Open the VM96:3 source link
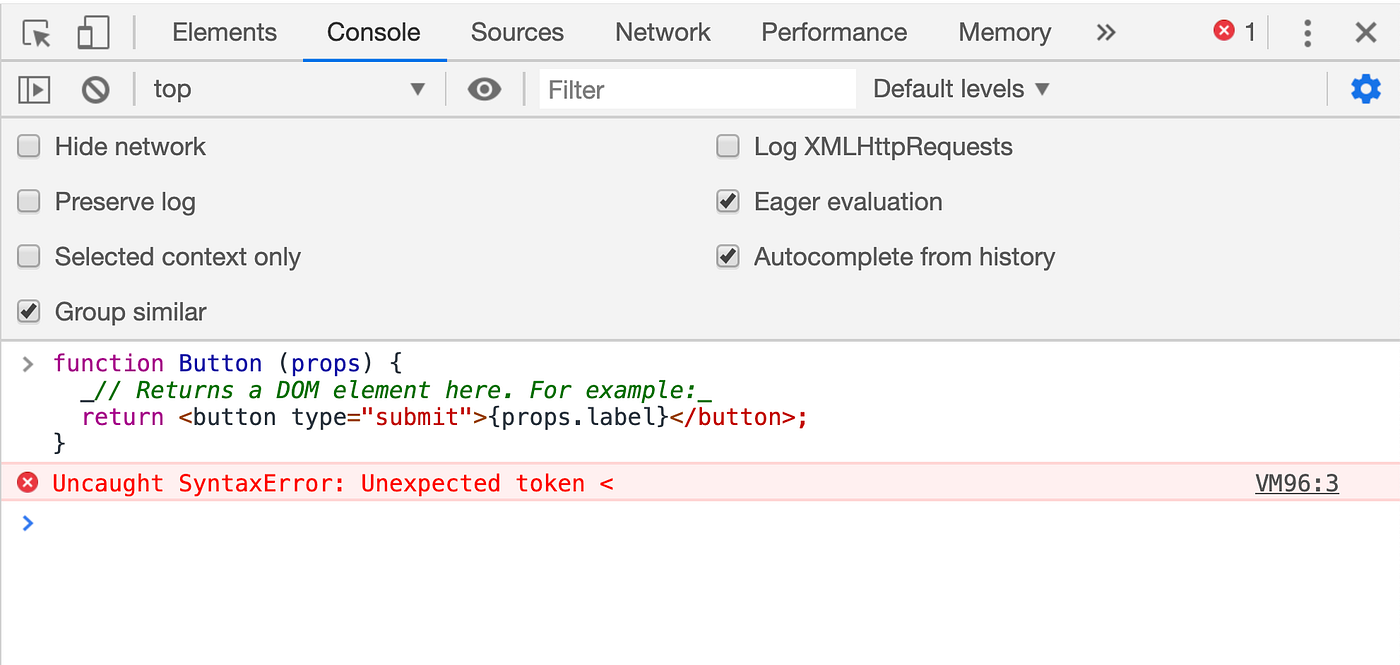The height and width of the screenshot is (665, 1400). tap(1296, 483)
